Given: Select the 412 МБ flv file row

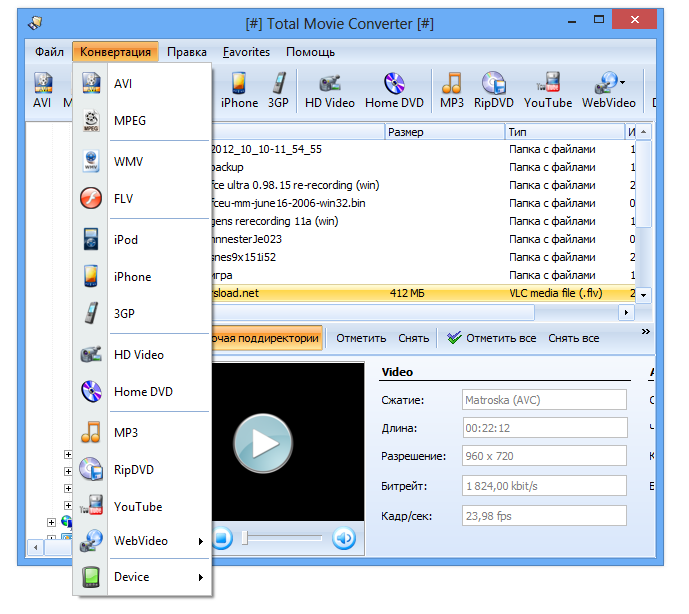Looking at the screenshot, I should (423, 293).
